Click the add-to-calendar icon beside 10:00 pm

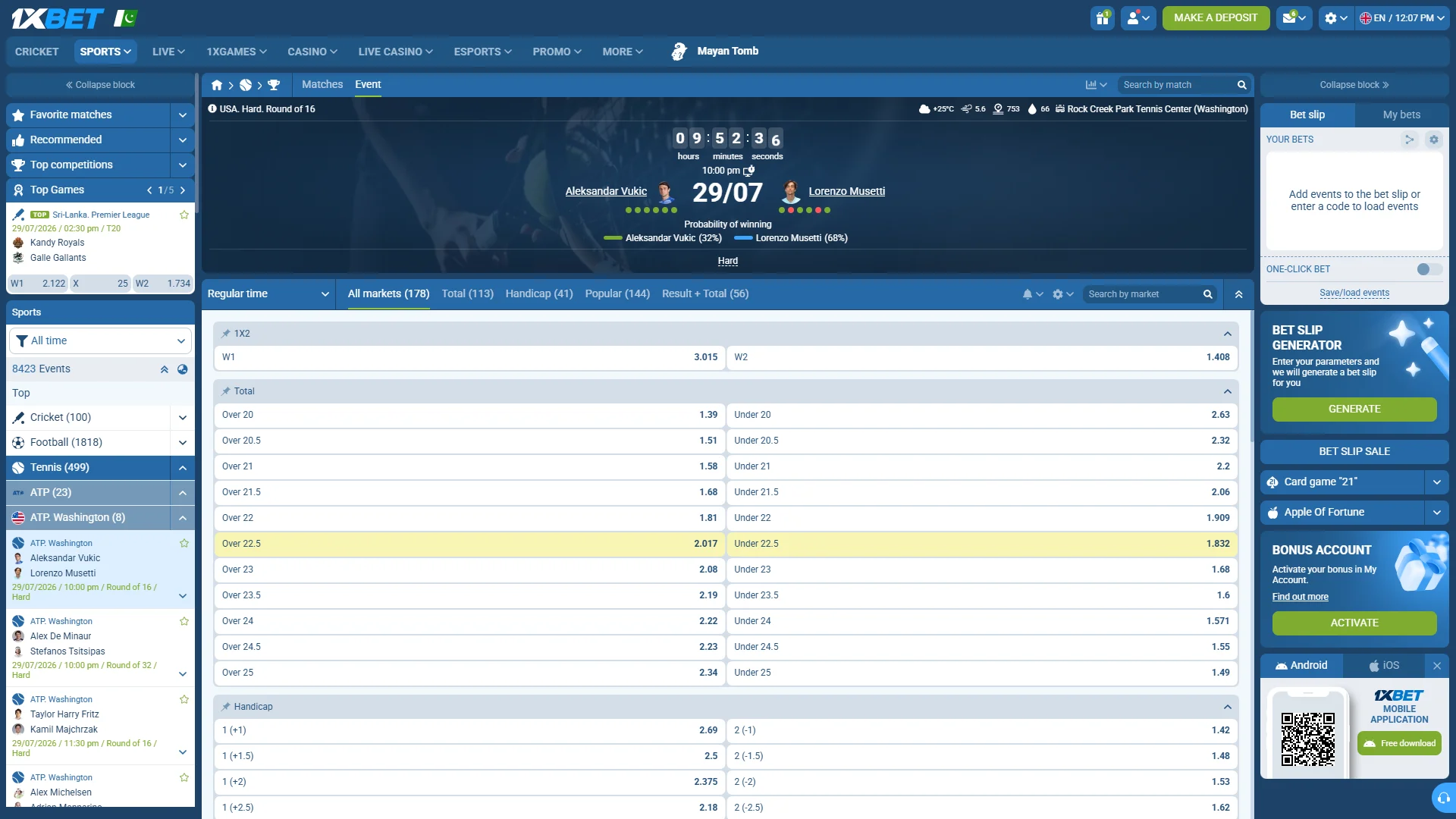click(x=749, y=171)
